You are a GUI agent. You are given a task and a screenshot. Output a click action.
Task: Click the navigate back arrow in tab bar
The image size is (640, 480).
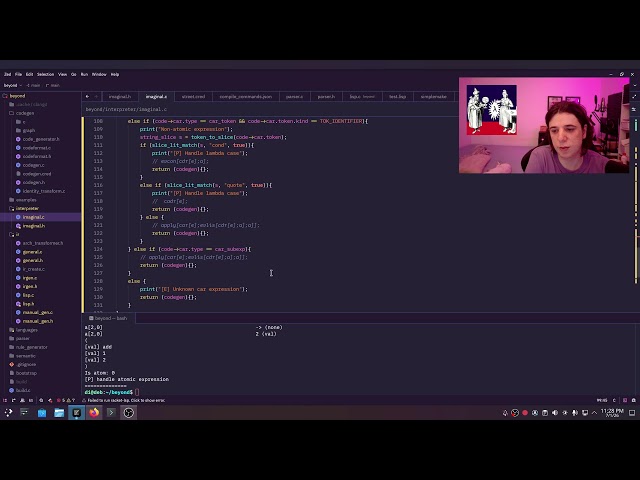[87, 97]
